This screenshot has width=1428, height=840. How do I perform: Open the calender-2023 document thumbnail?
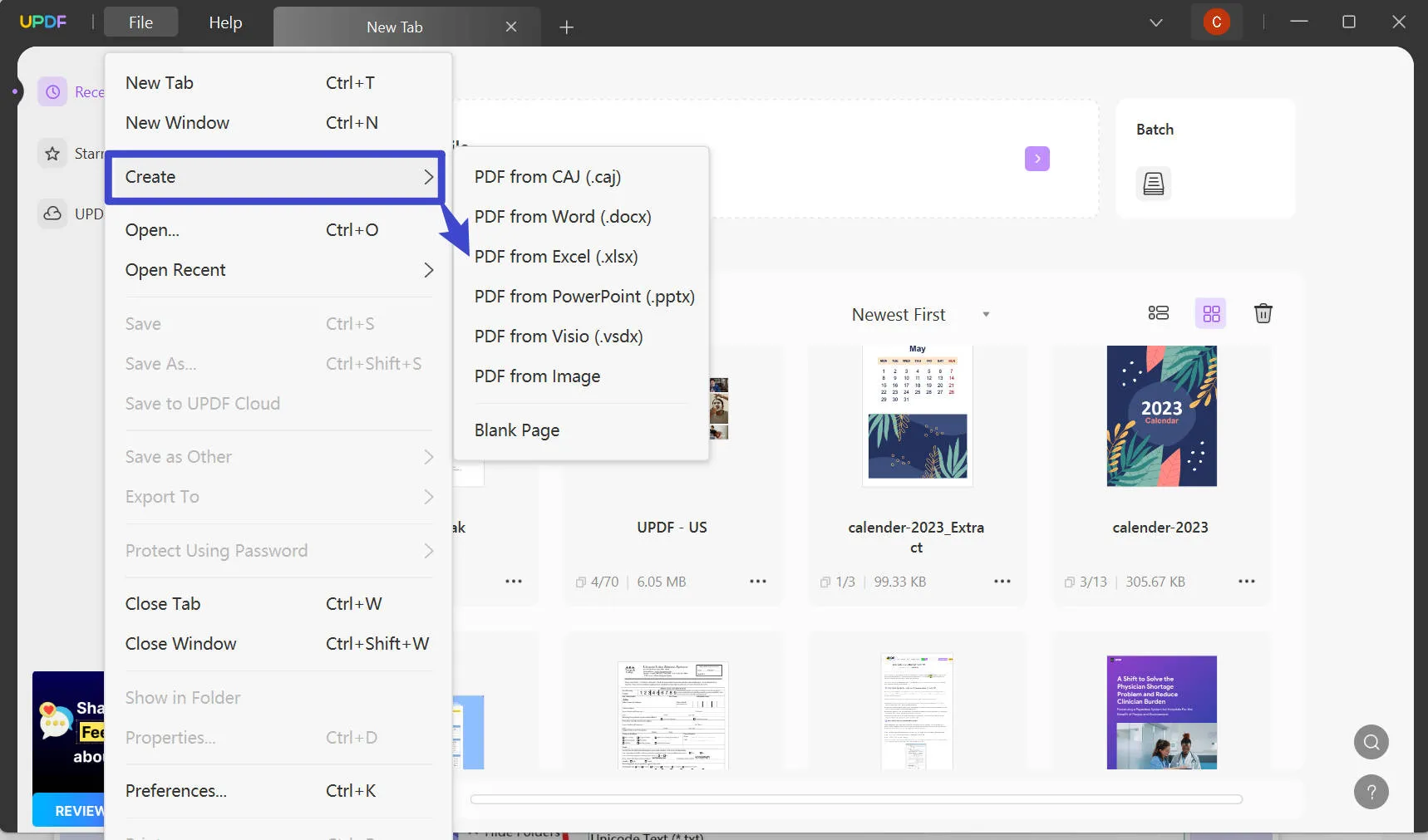point(1160,416)
